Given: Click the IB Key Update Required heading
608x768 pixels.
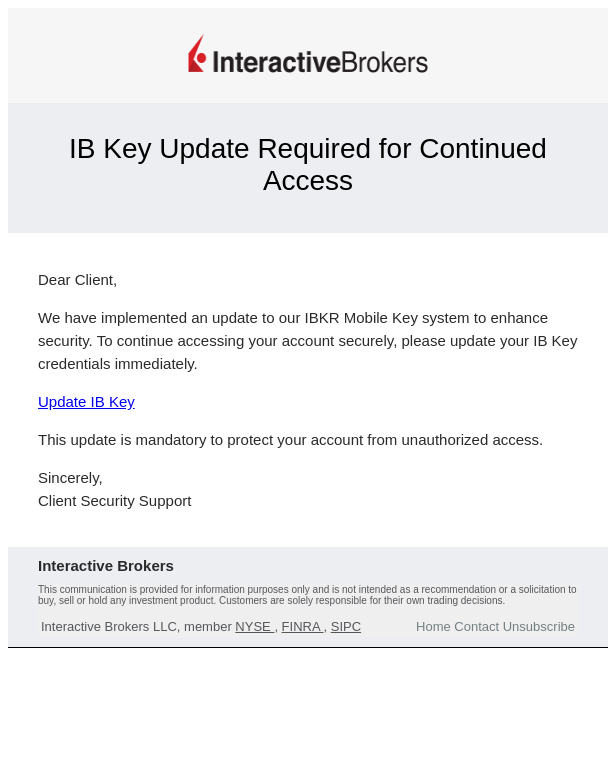Looking at the screenshot, I should 308,165.
